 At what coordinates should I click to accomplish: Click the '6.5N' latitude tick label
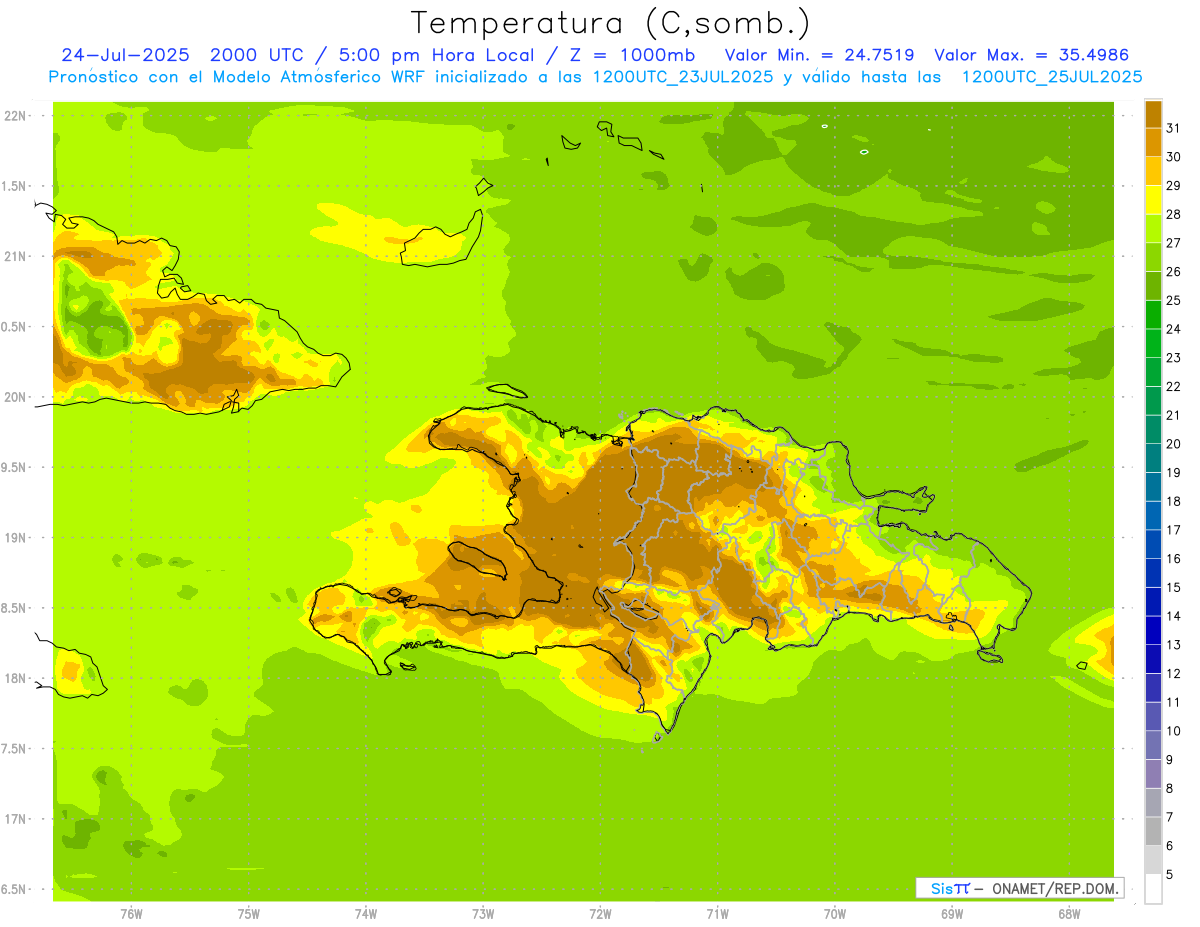click(15, 889)
